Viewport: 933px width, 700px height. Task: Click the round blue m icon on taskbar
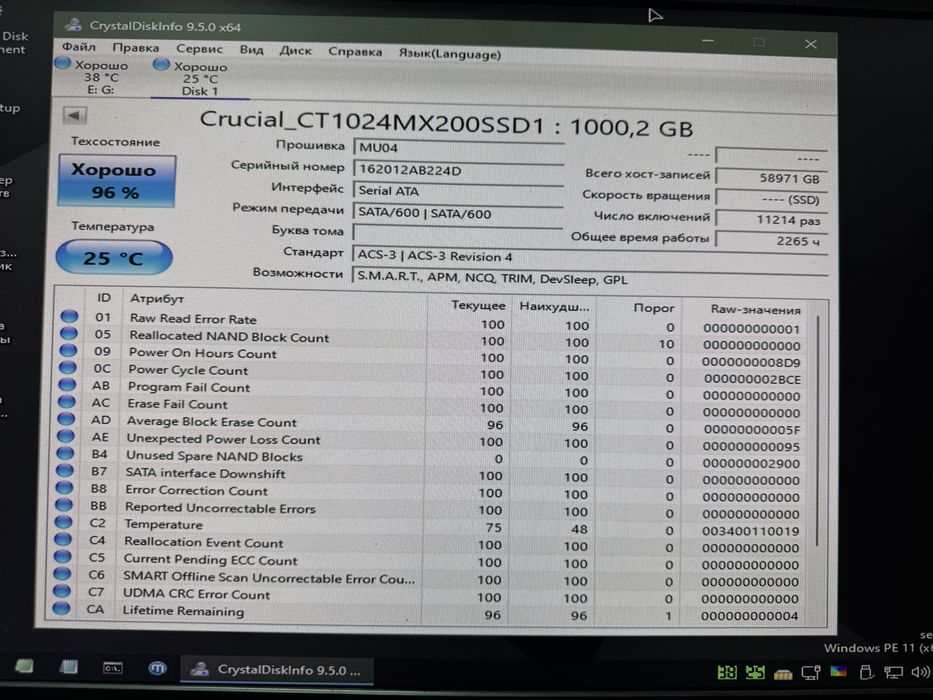157,668
